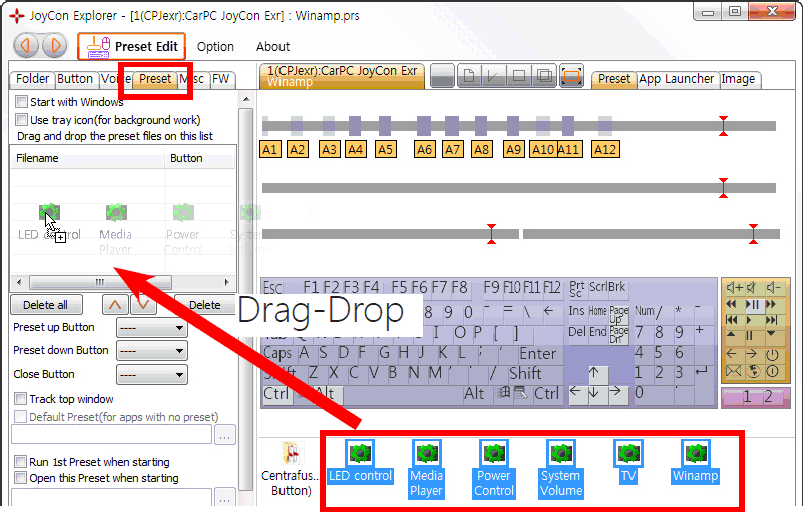Click the Filename column header
The height and width of the screenshot is (512, 803).
pyautogui.click(x=88, y=158)
